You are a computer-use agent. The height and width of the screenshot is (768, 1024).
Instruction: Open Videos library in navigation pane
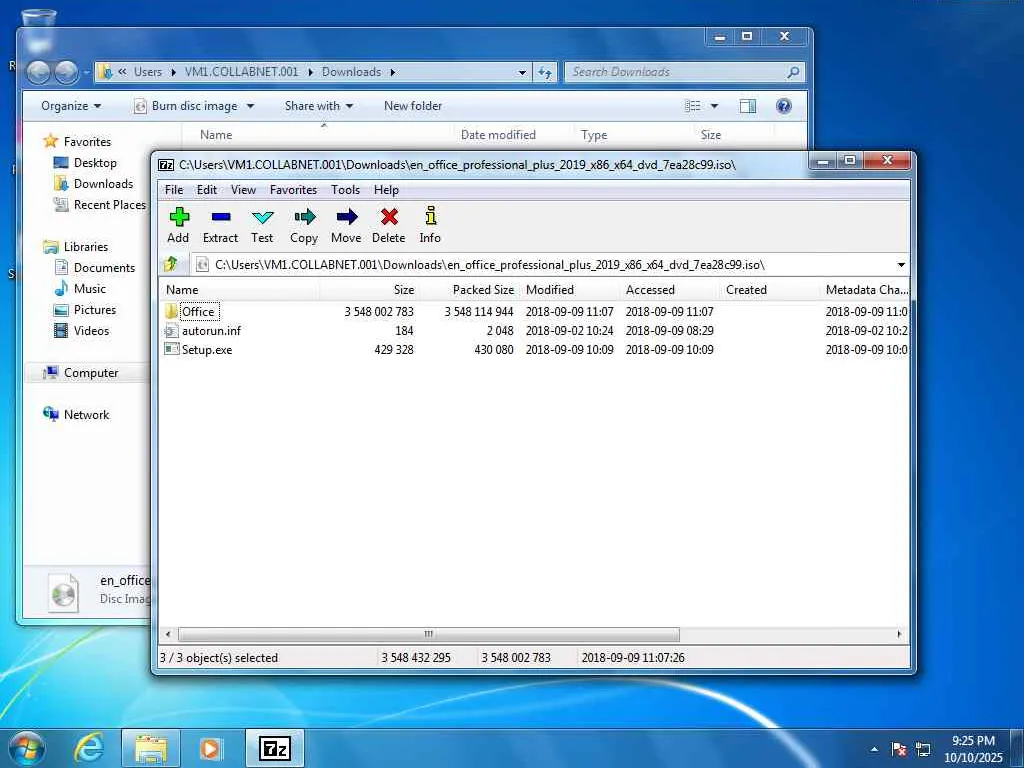82,330
